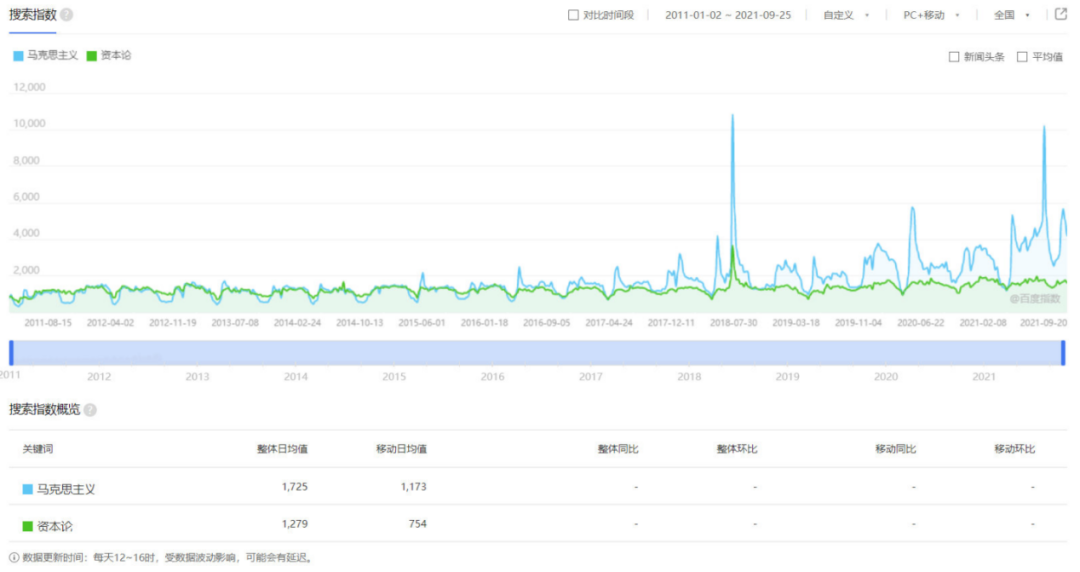Click the 2018 blue spike peak on chart
The width and height of the screenshot is (1080, 572).
pyautogui.click(x=732, y=116)
